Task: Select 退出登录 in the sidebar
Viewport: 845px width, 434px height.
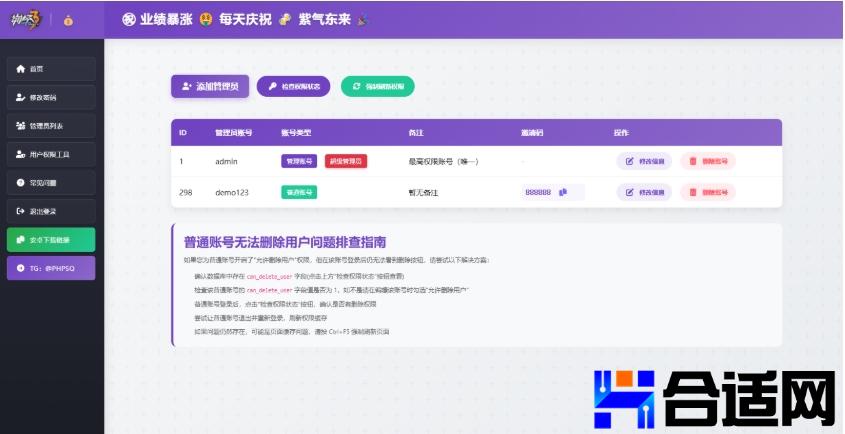Action: coord(50,212)
